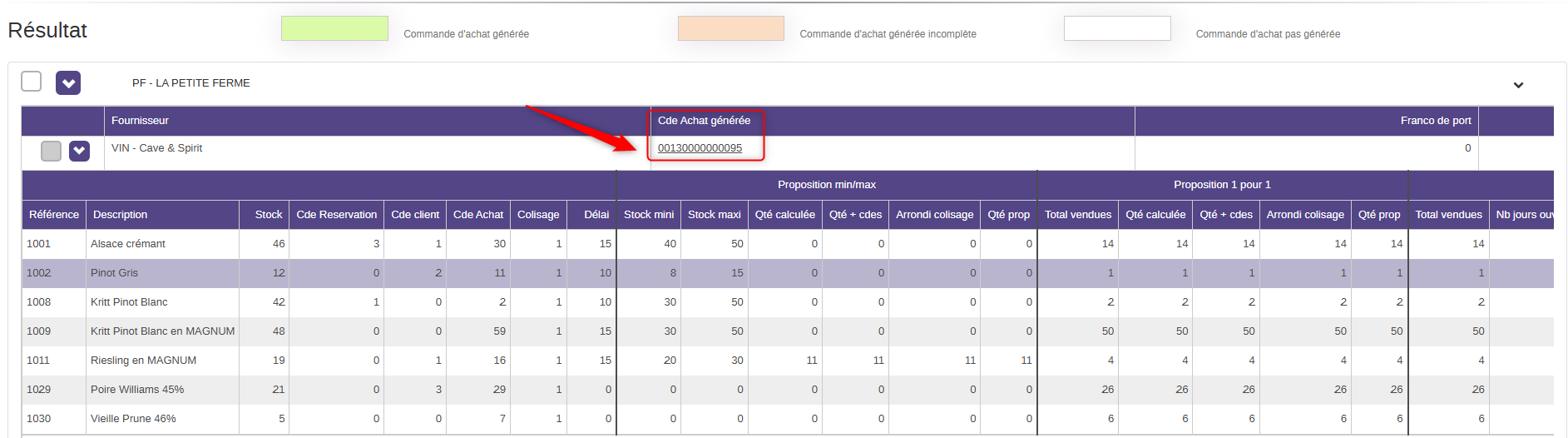Open purple dropdown beside VIN - Cave & Spirit
Screen dimensions: 1568x438
79,151
